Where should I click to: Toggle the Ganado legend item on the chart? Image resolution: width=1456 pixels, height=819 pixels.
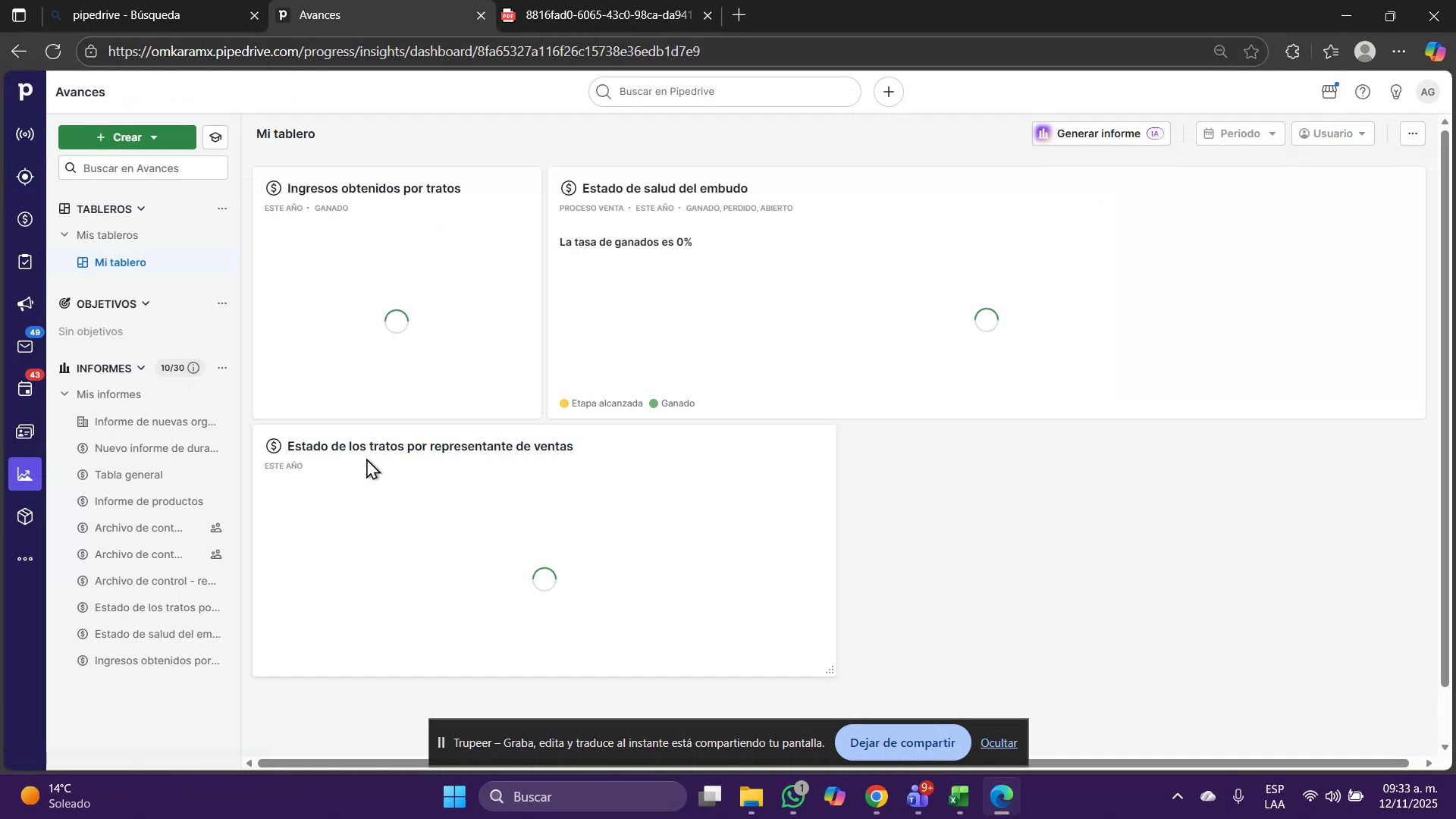tap(673, 403)
